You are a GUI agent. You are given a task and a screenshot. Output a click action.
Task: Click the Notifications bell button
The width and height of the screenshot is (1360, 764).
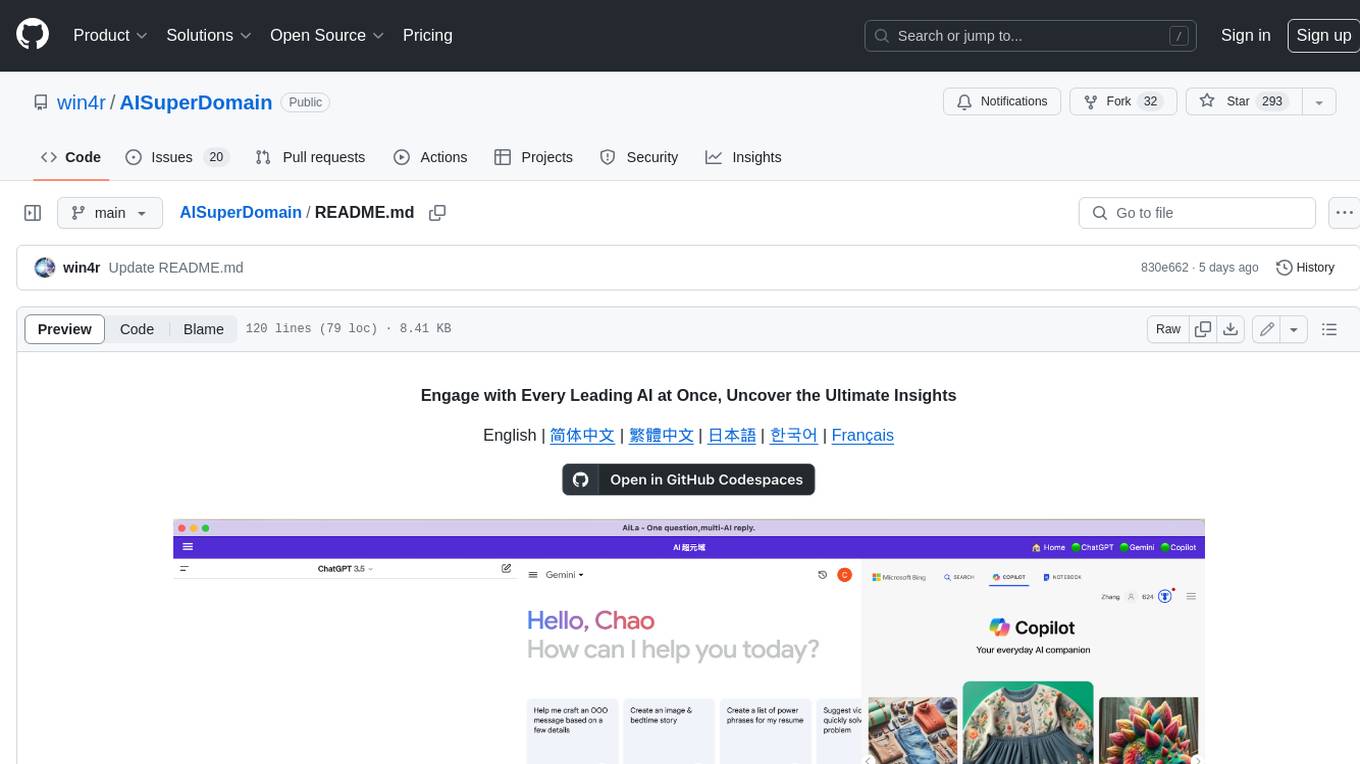point(1002,101)
